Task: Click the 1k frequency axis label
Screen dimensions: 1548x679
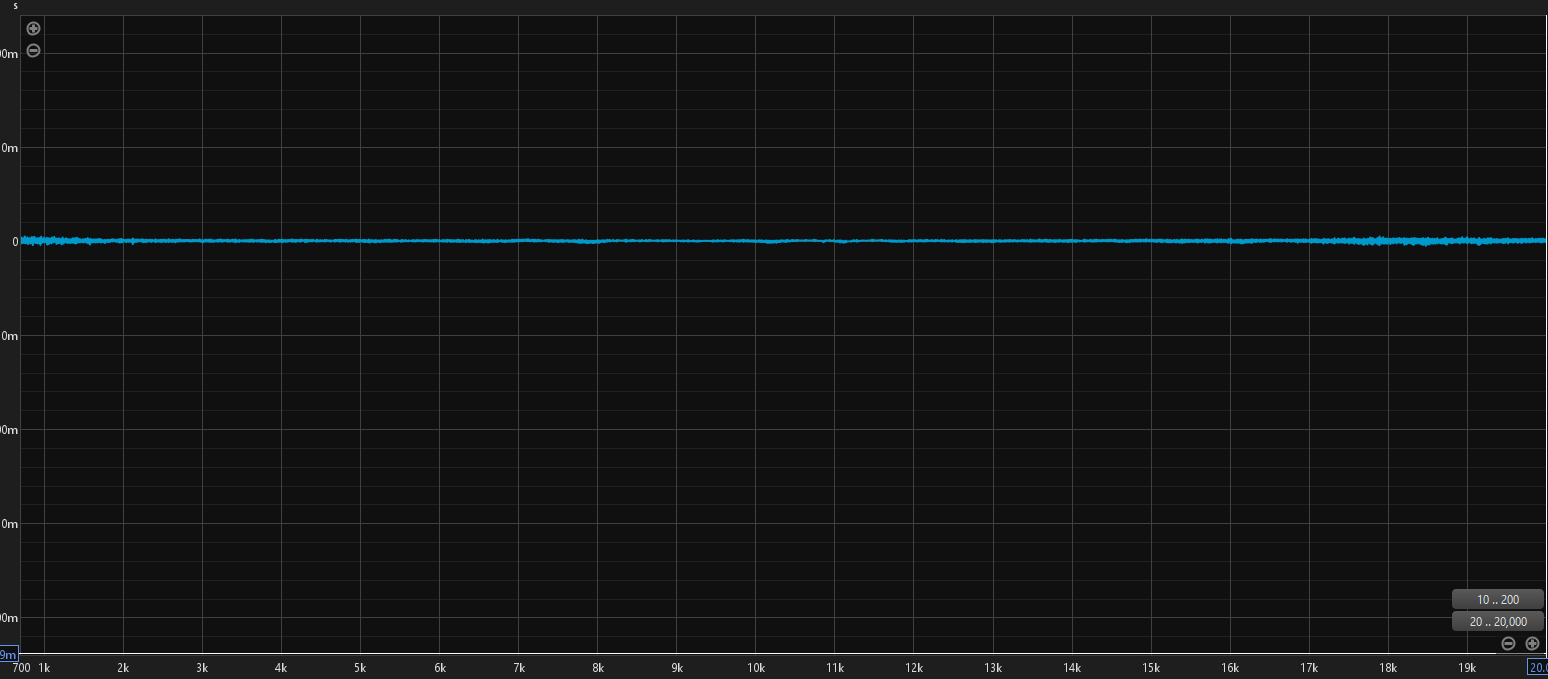Action: (x=44, y=667)
